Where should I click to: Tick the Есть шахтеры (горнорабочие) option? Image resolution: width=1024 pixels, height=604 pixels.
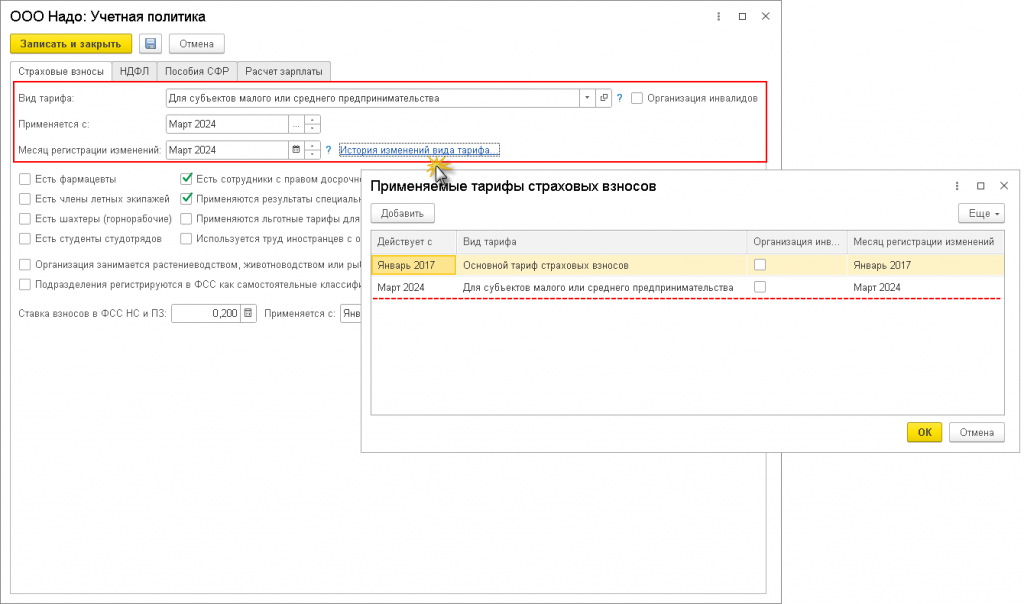(25, 219)
